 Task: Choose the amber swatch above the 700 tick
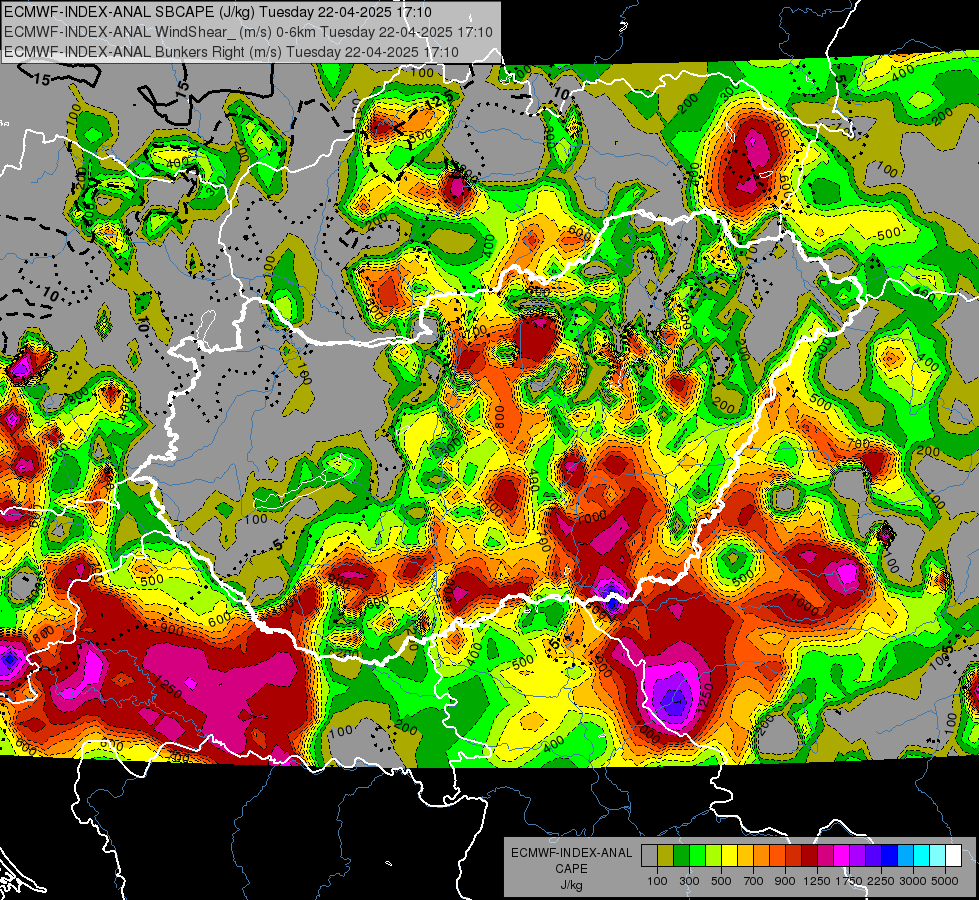tap(745, 856)
